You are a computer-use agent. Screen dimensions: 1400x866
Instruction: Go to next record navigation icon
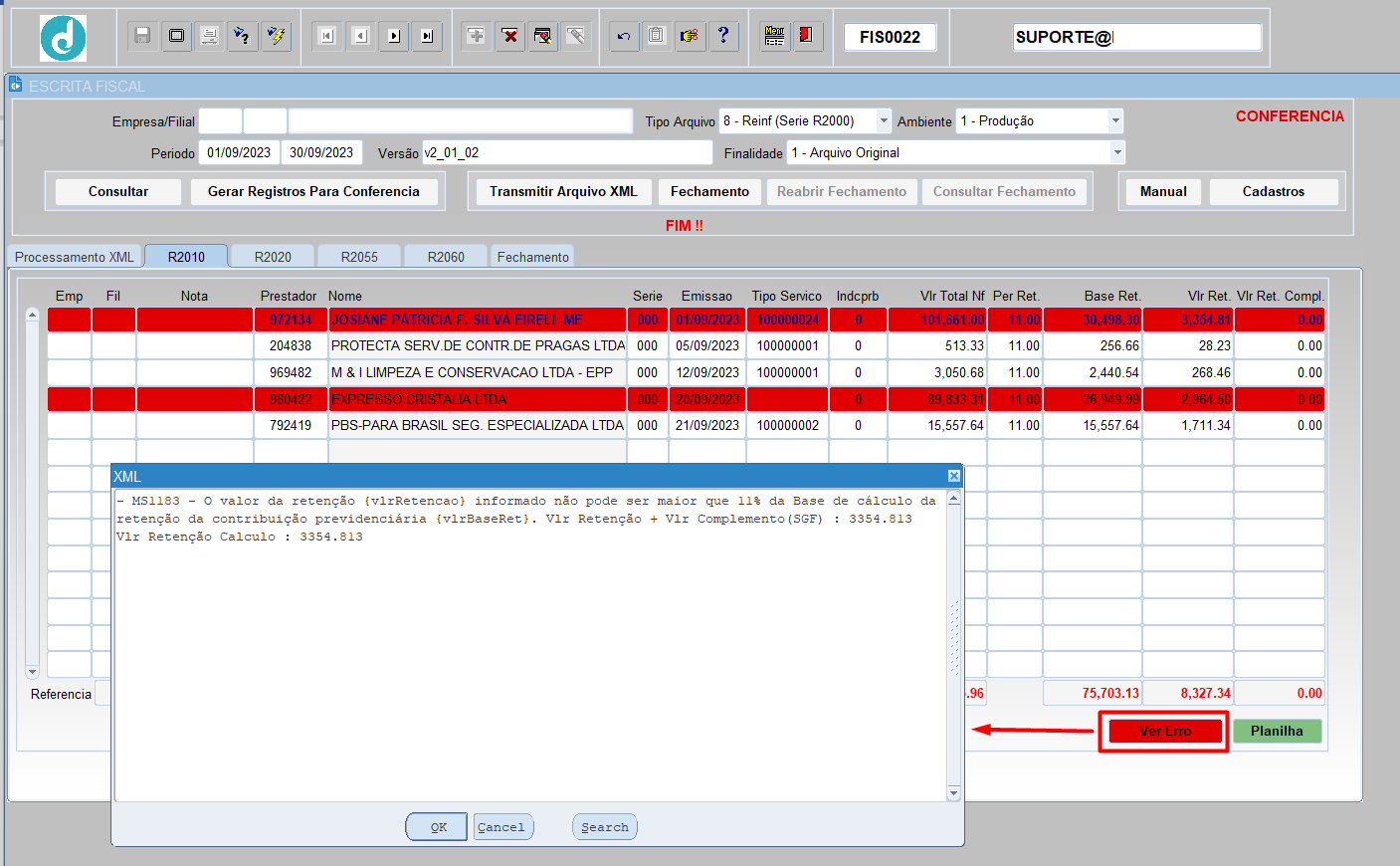pos(394,36)
